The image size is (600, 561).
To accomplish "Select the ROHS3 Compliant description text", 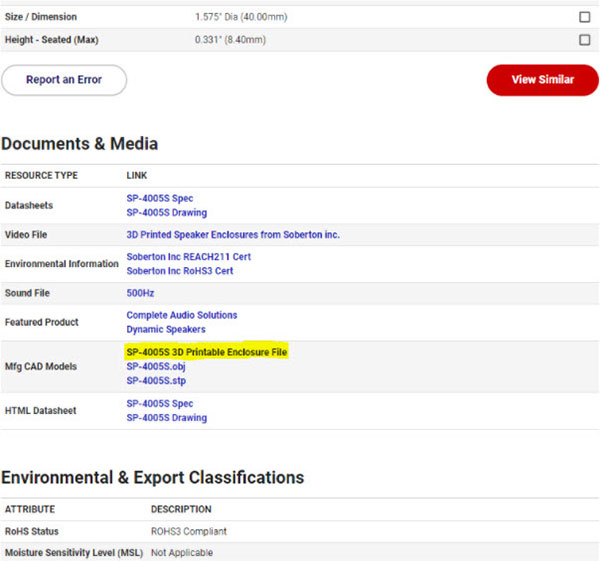I will tap(189, 531).
